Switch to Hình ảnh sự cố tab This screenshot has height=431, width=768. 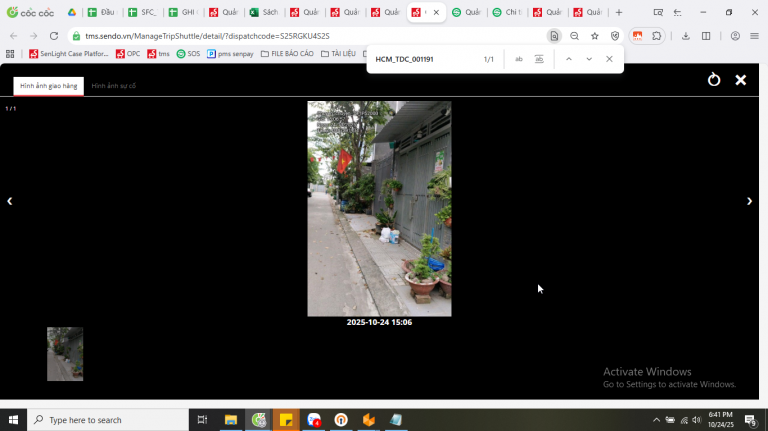114,86
